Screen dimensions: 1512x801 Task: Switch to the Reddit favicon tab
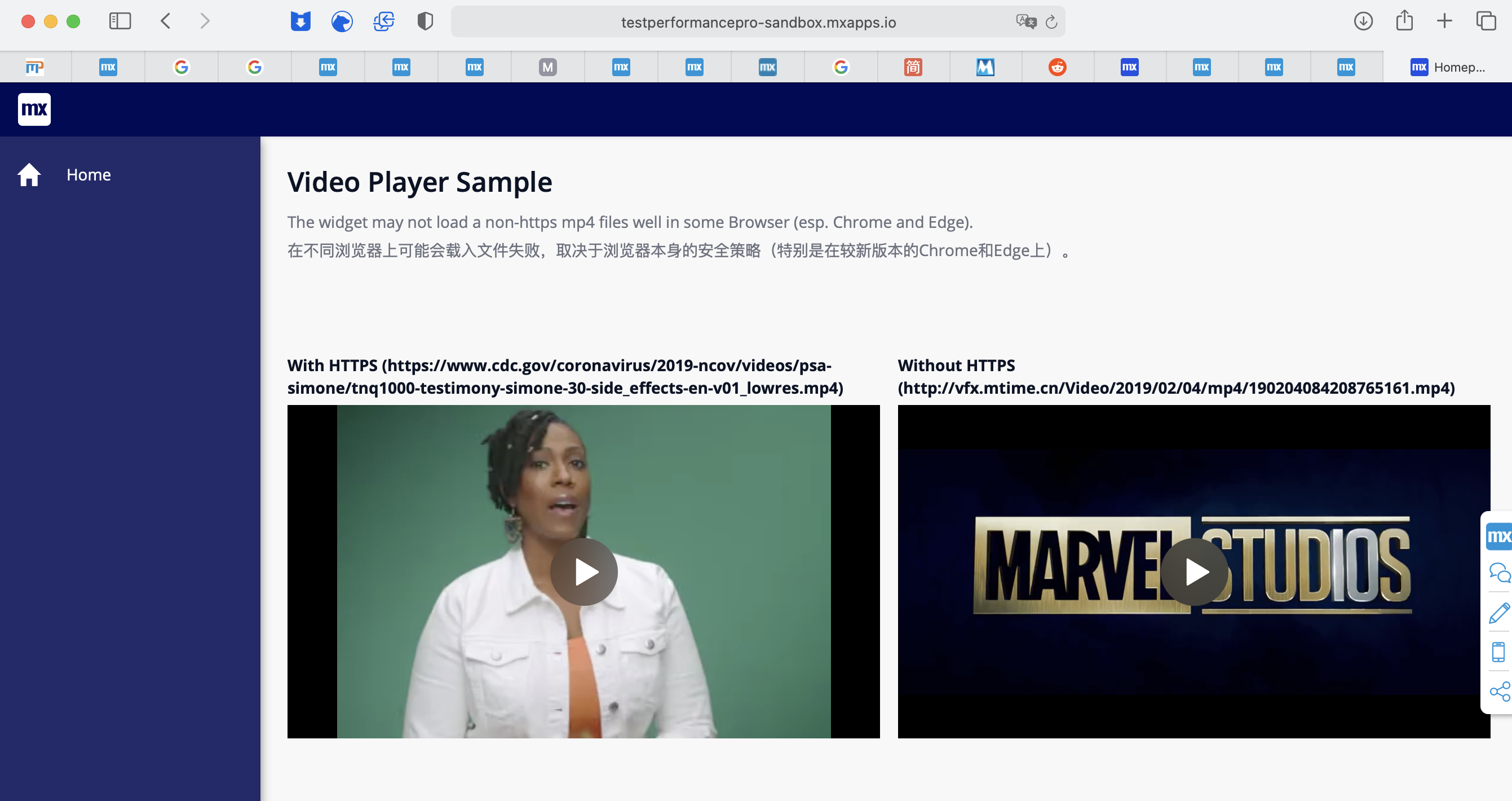(1056, 67)
